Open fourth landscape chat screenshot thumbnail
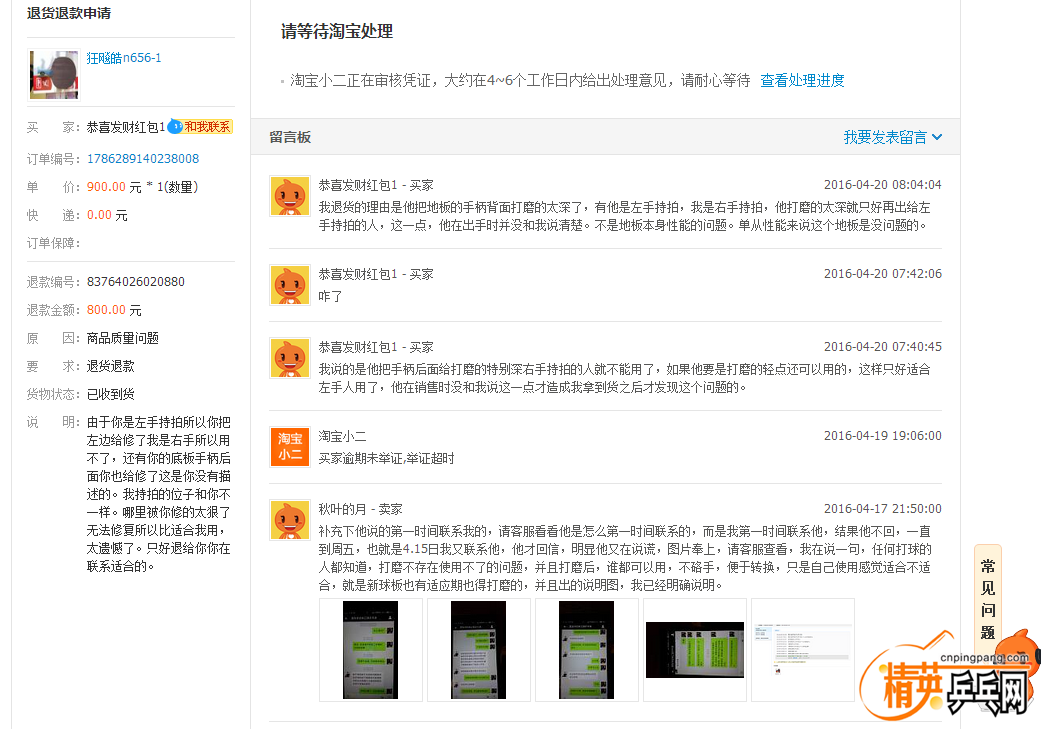 pos(695,650)
